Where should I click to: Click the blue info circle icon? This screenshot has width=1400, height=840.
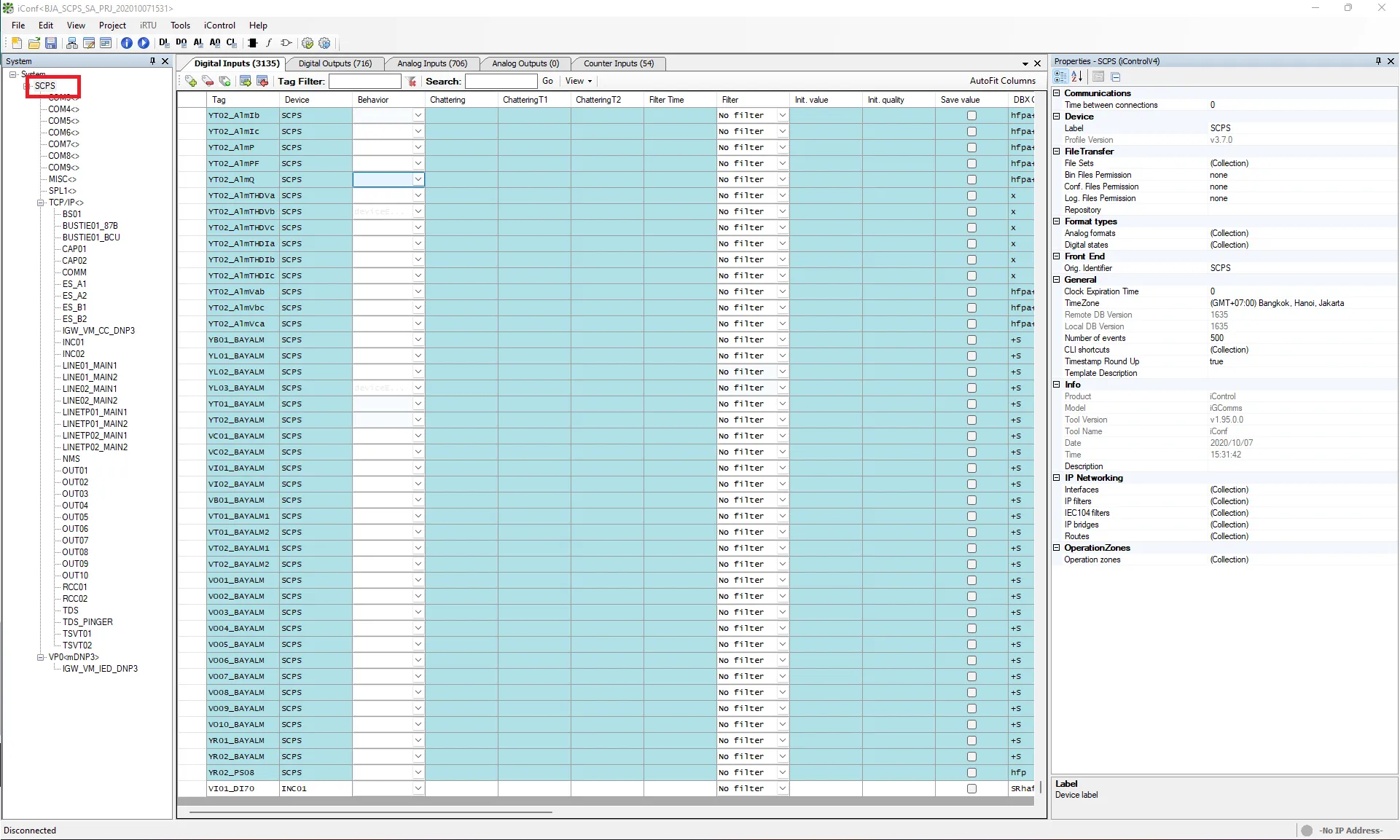[127, 43]
